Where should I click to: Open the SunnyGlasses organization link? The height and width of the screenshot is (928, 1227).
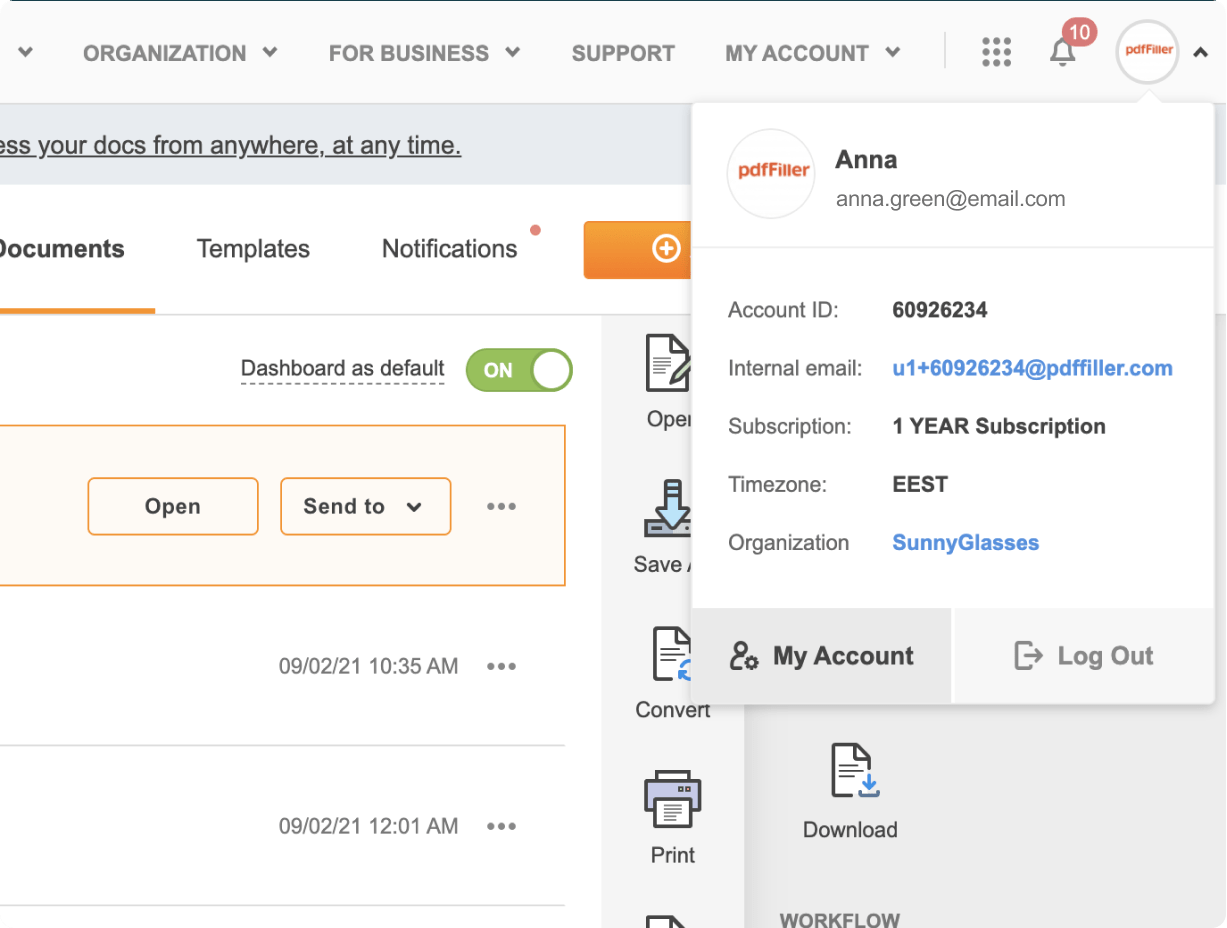[x=965, y=542]
